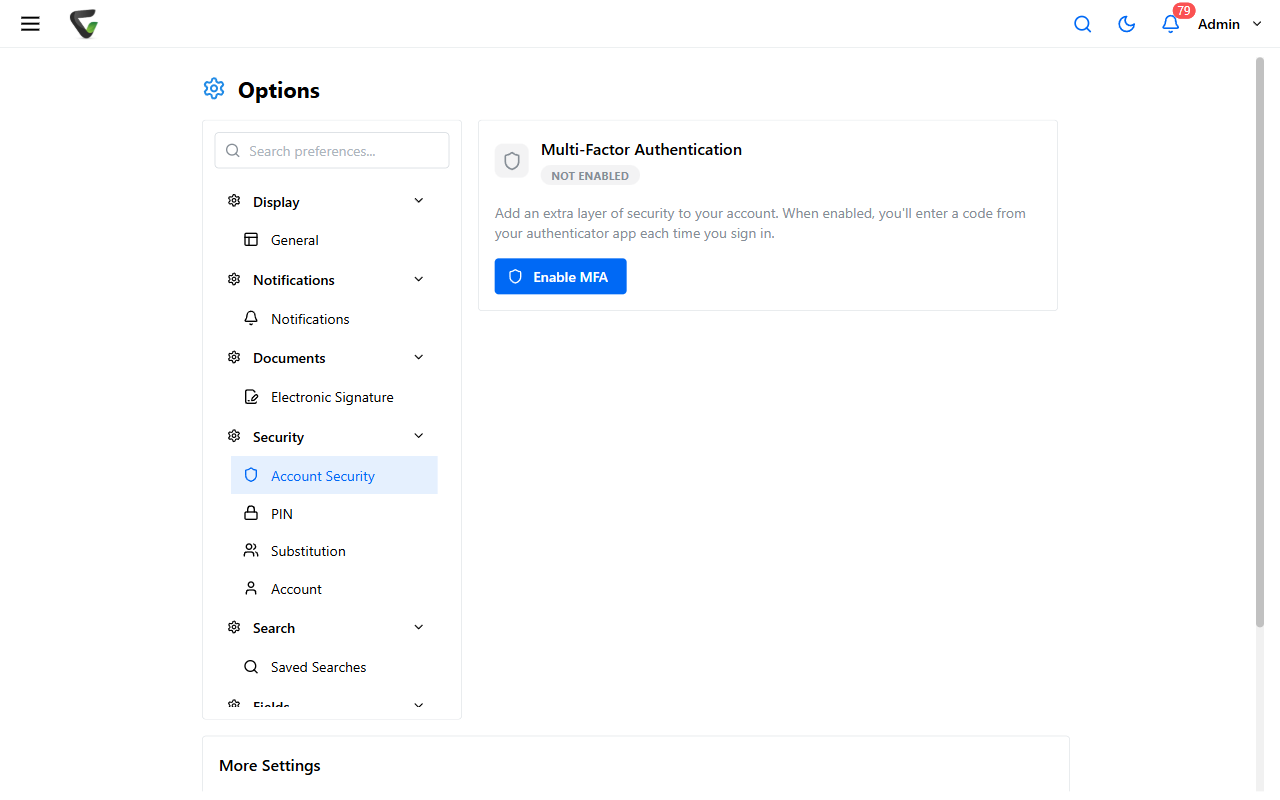
Task: Collapse the Documents section chevron
Action: 419,358
